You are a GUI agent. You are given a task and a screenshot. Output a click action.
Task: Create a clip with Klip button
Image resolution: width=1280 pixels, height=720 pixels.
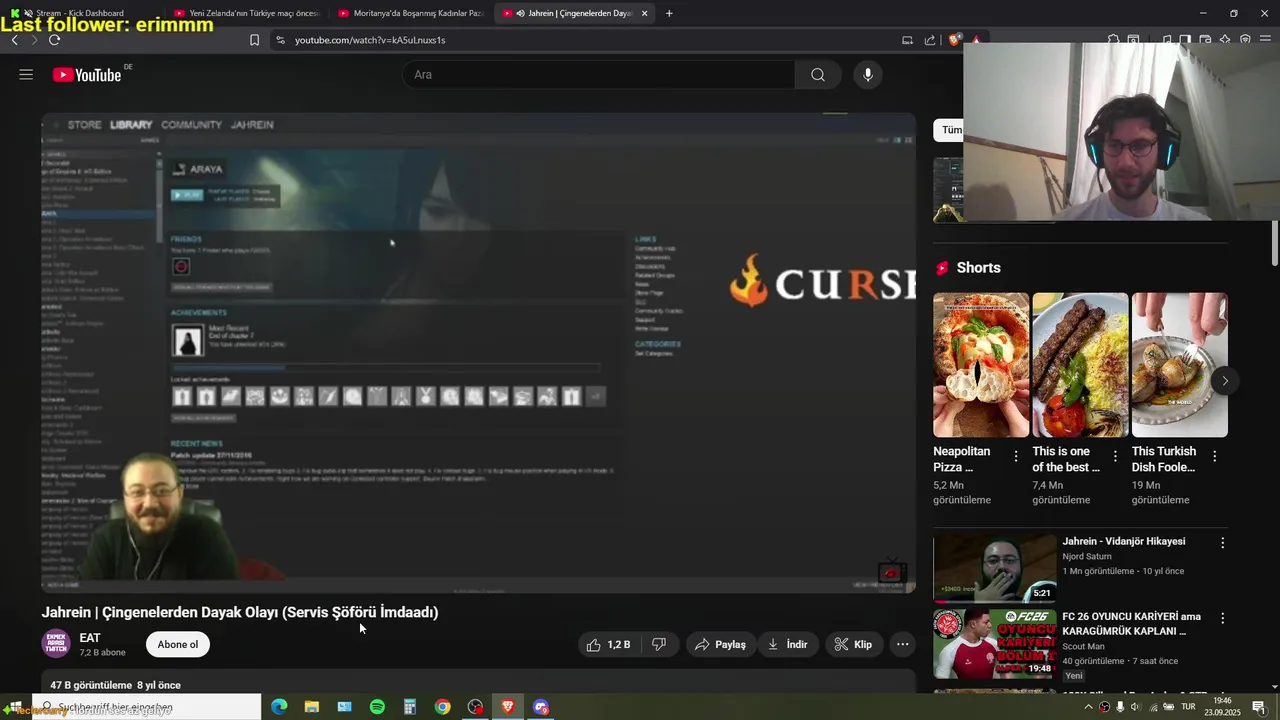[x=853, y=645]
